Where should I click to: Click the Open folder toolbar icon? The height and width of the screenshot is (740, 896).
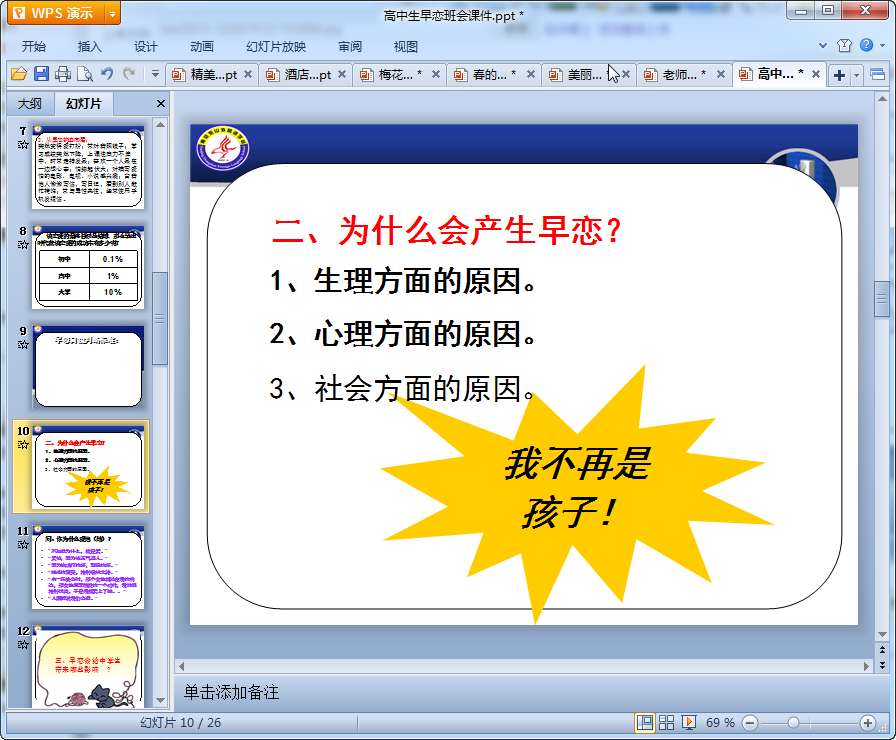pyautogui.click(x=19, y=74)
